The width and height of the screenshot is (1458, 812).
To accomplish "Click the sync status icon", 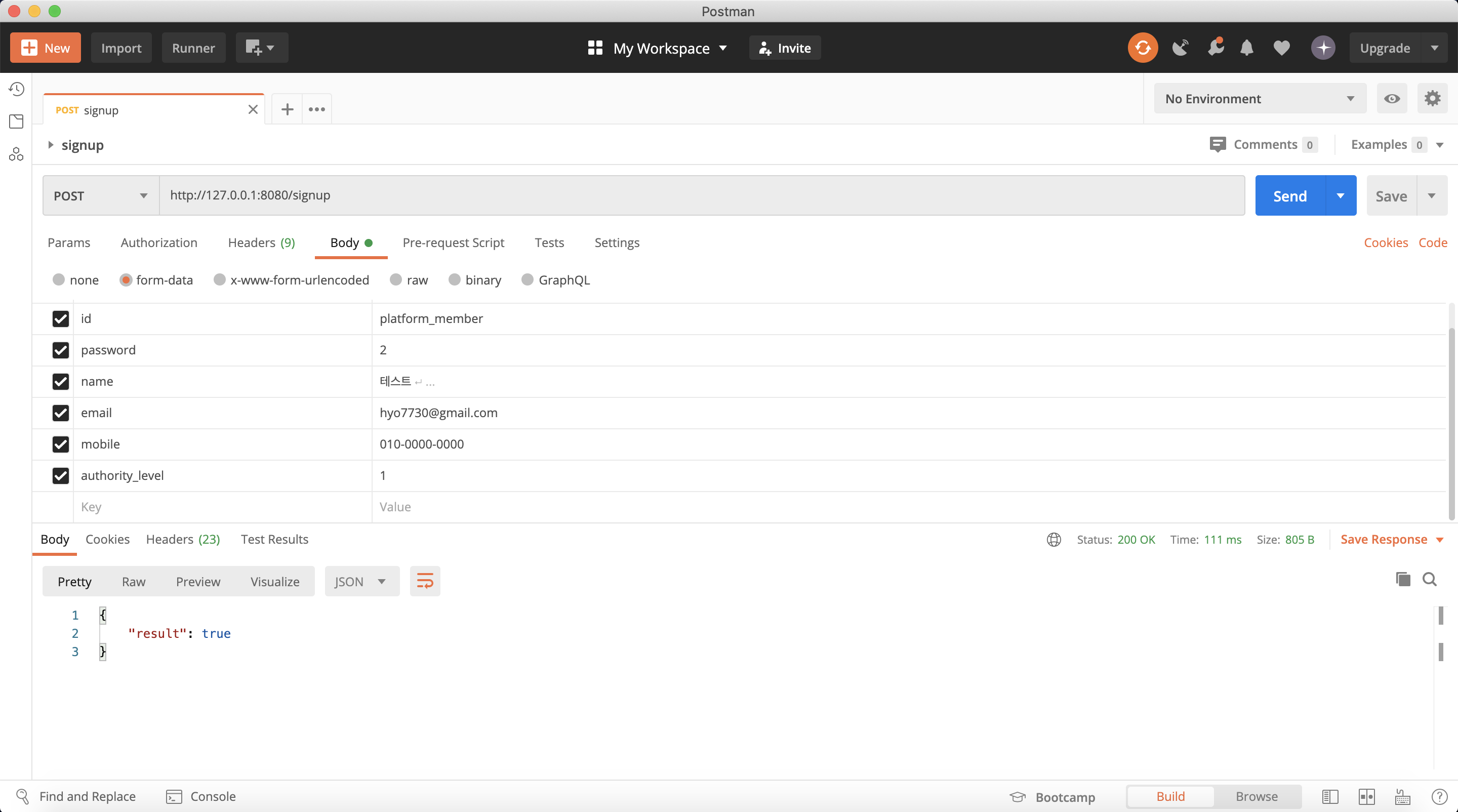I will [1142, 48].
